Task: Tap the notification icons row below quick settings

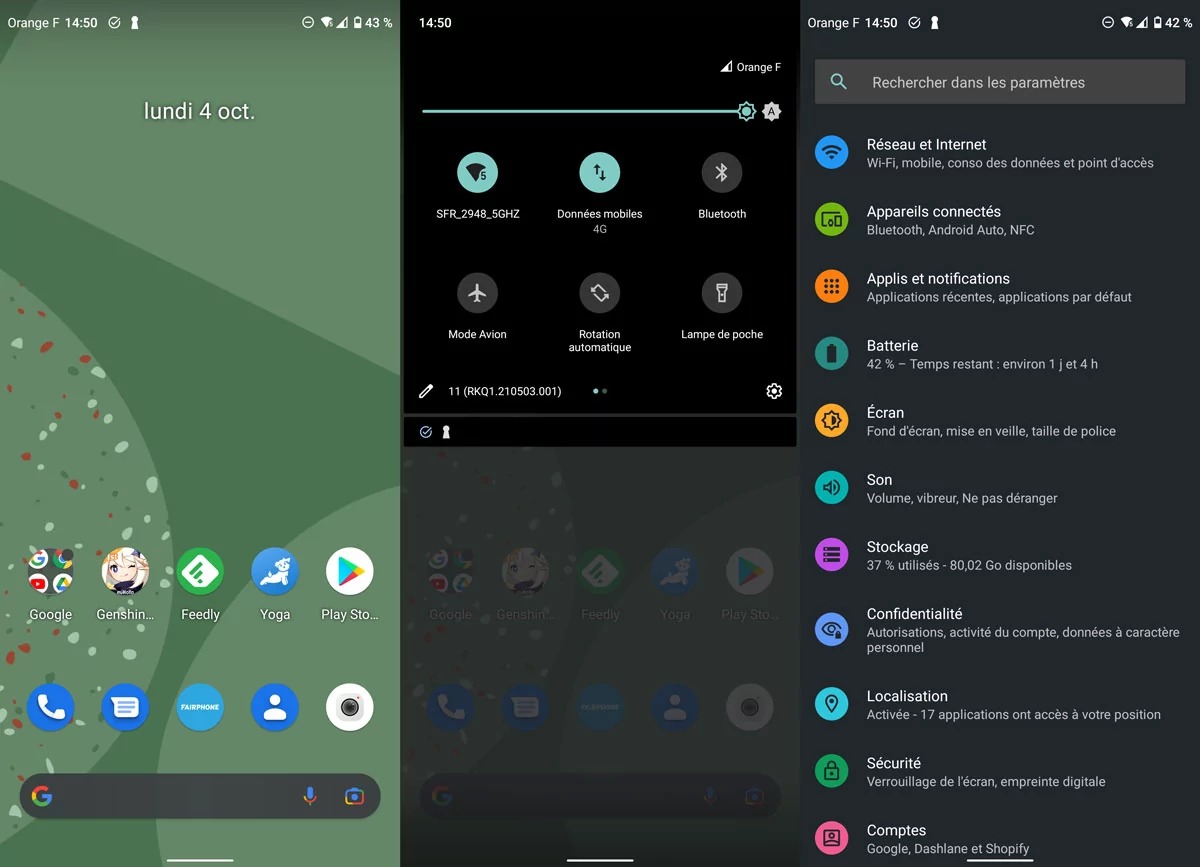Action: coord(600,432)
